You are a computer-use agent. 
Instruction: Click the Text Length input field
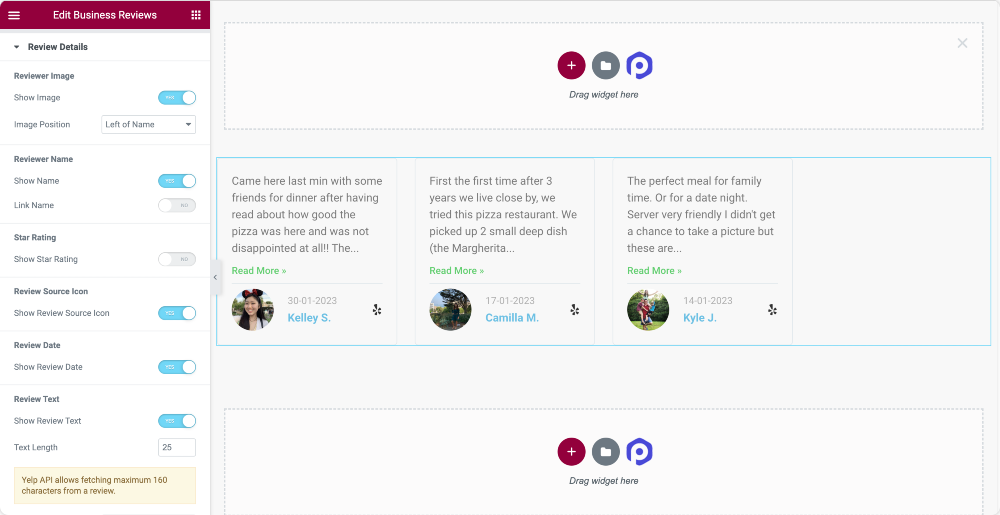coord(177,447)
